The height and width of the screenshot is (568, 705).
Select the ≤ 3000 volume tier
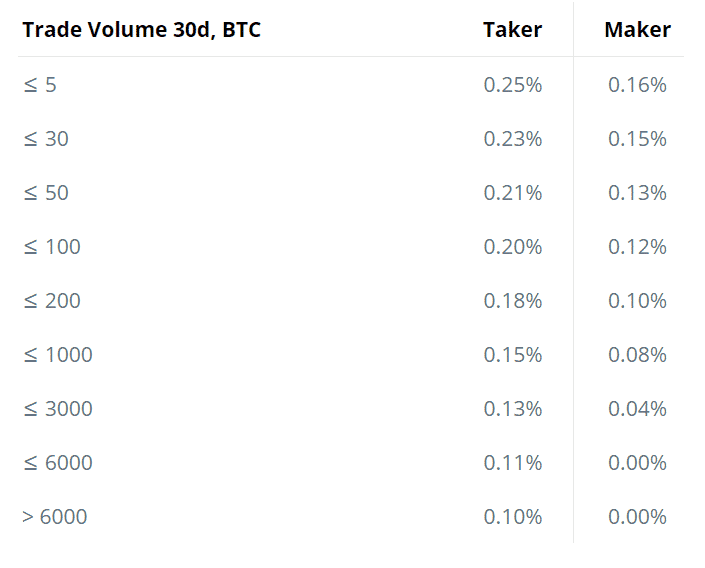[x=58, y=409]
